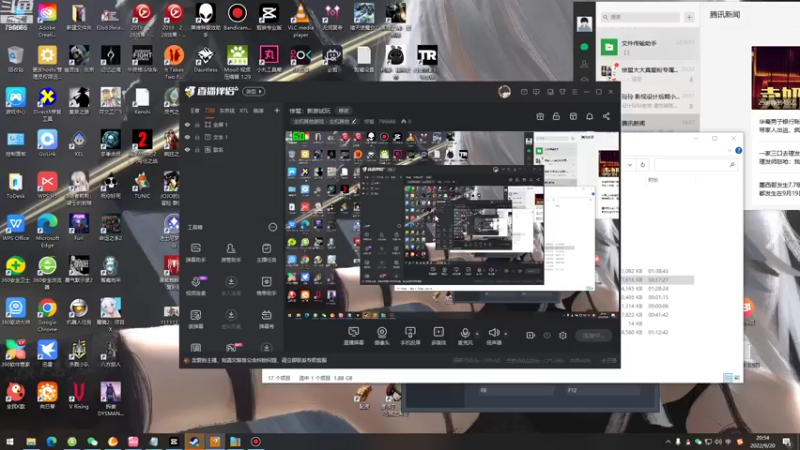The image size is (800, 450).
Task: Edit stream category with pencil icon
Action: [x=354, y=121]
